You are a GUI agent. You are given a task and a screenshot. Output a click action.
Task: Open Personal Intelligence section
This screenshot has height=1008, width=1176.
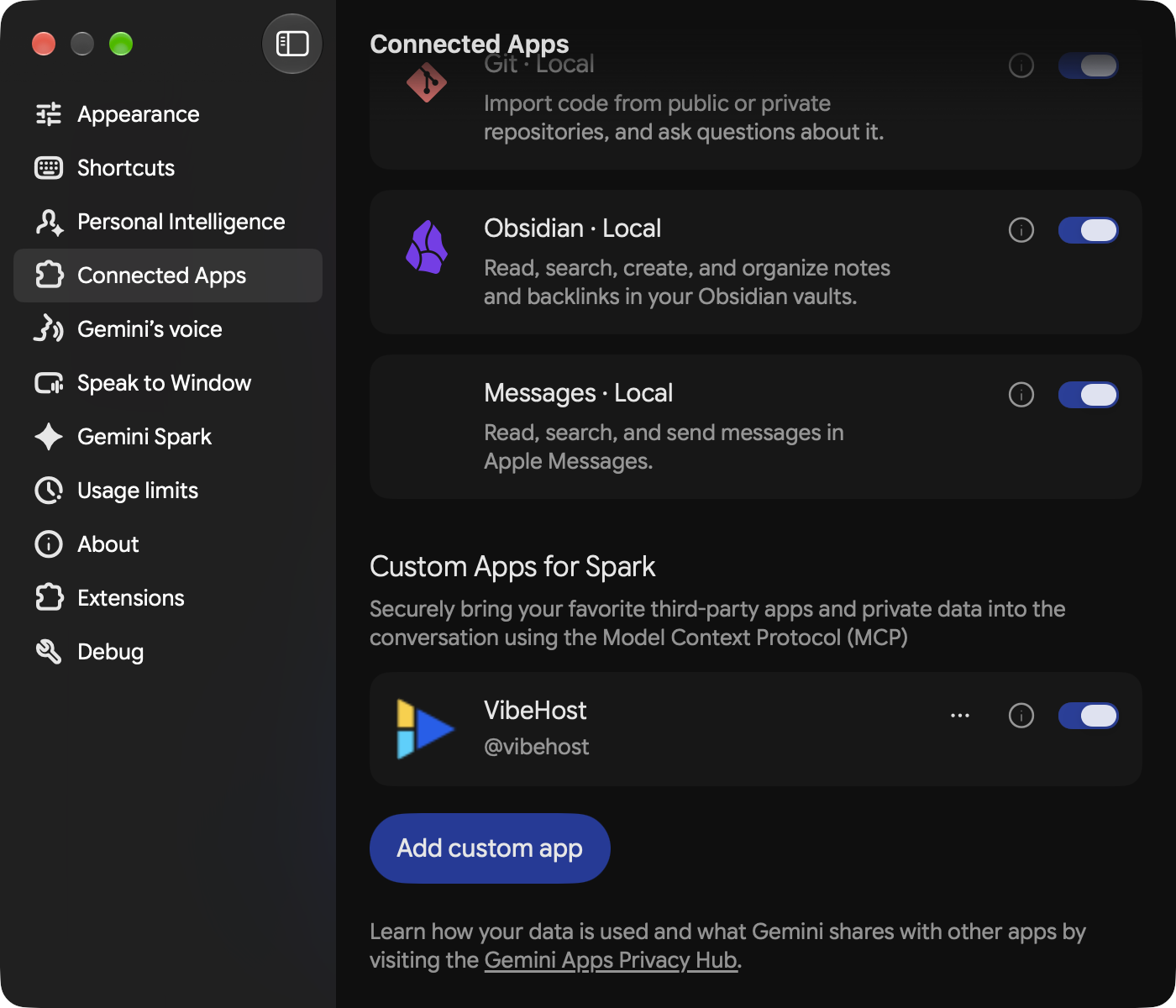click(168, 222)
